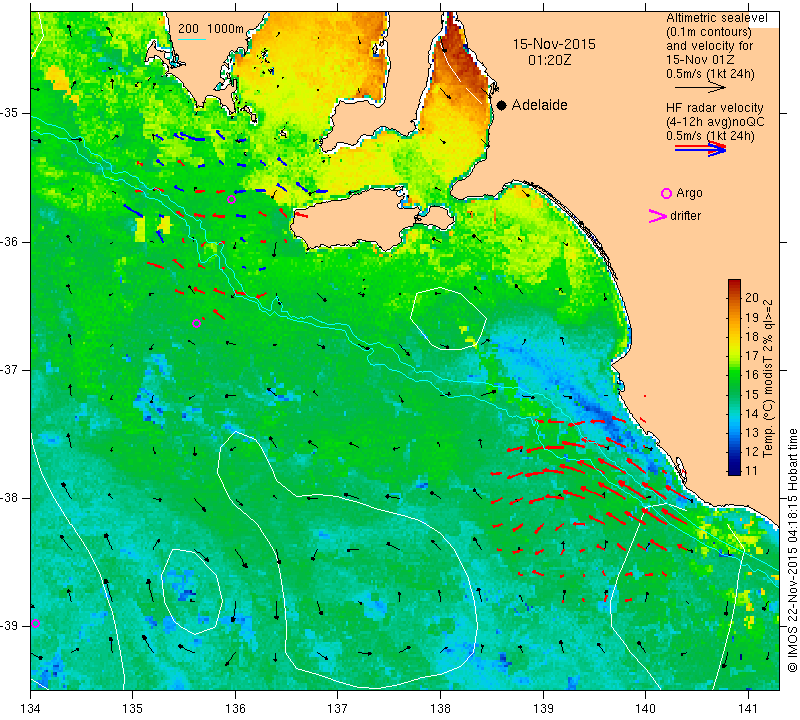
Task: Click the temperature color bar at 20
Action: click(x=734, y=297)
